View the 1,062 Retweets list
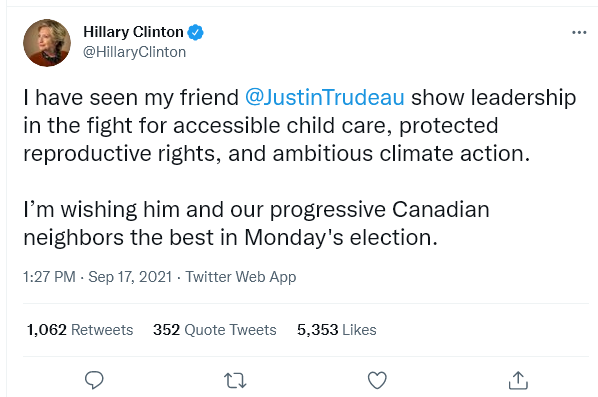 coord(80,330)
